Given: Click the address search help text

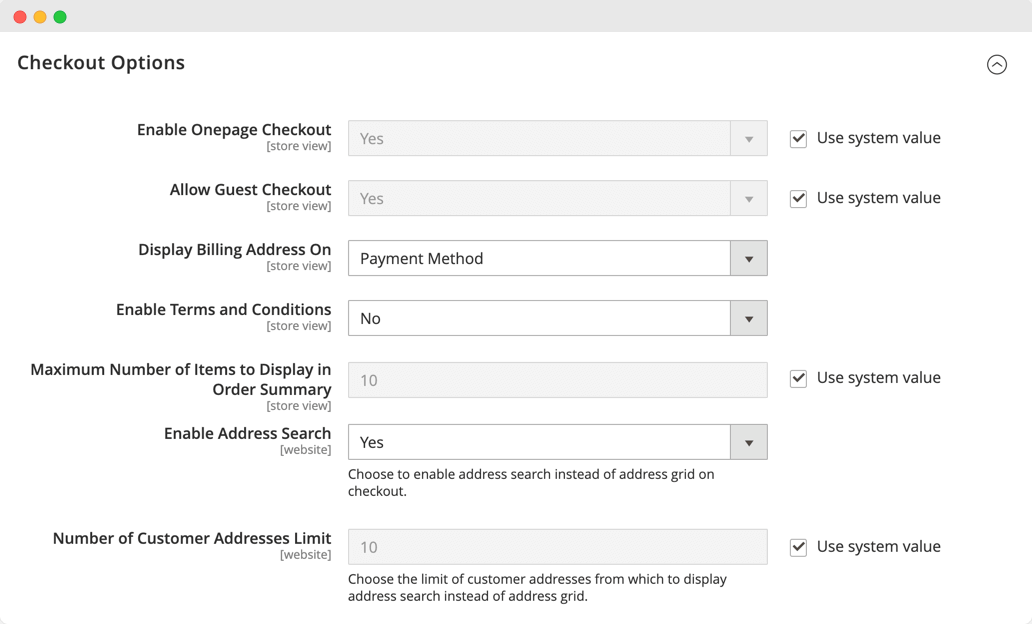Looking at the screenshot, I should pos(531,482).
